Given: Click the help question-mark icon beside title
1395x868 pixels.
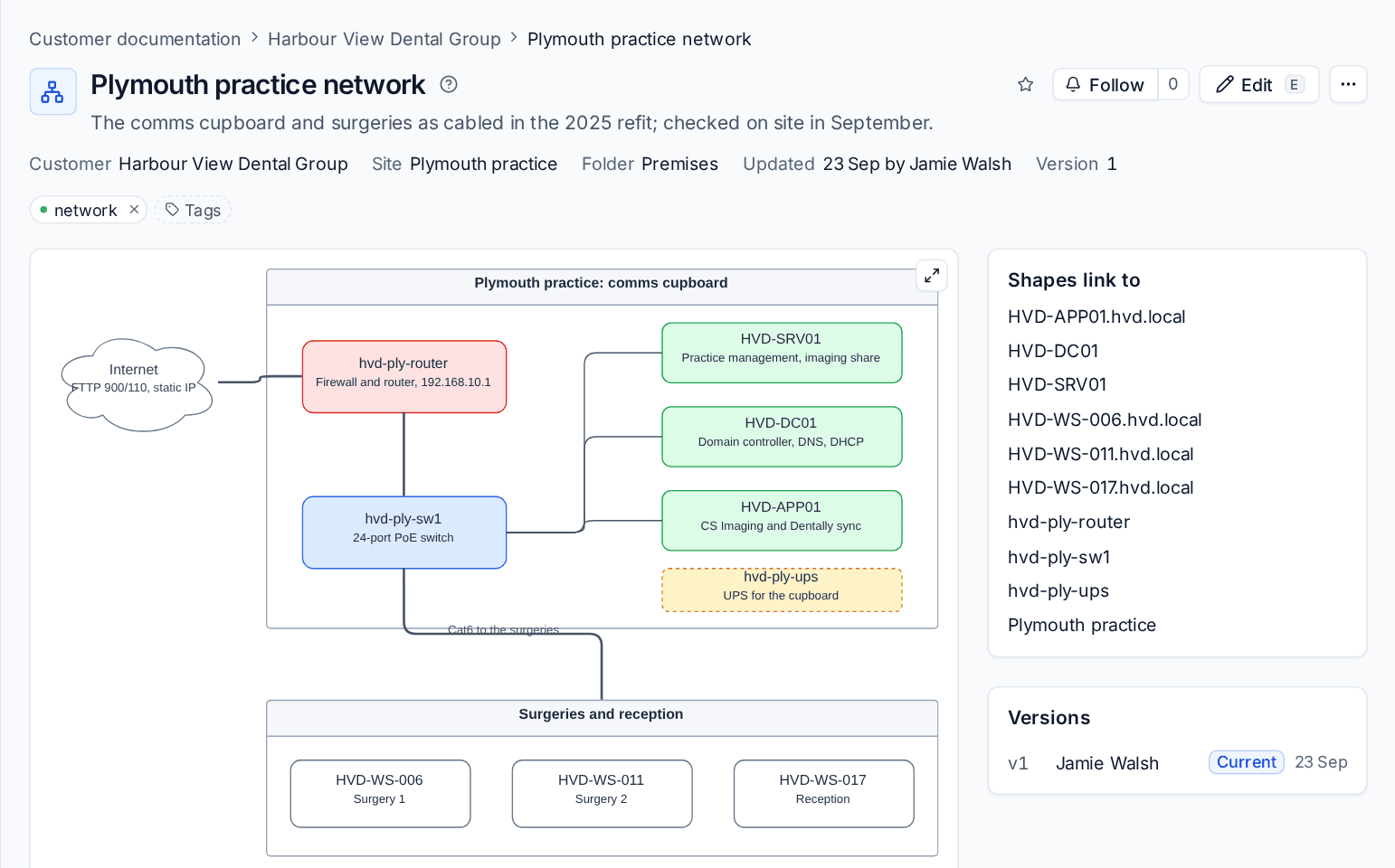Looking at the screenshot, I should (x=449, y=84).
